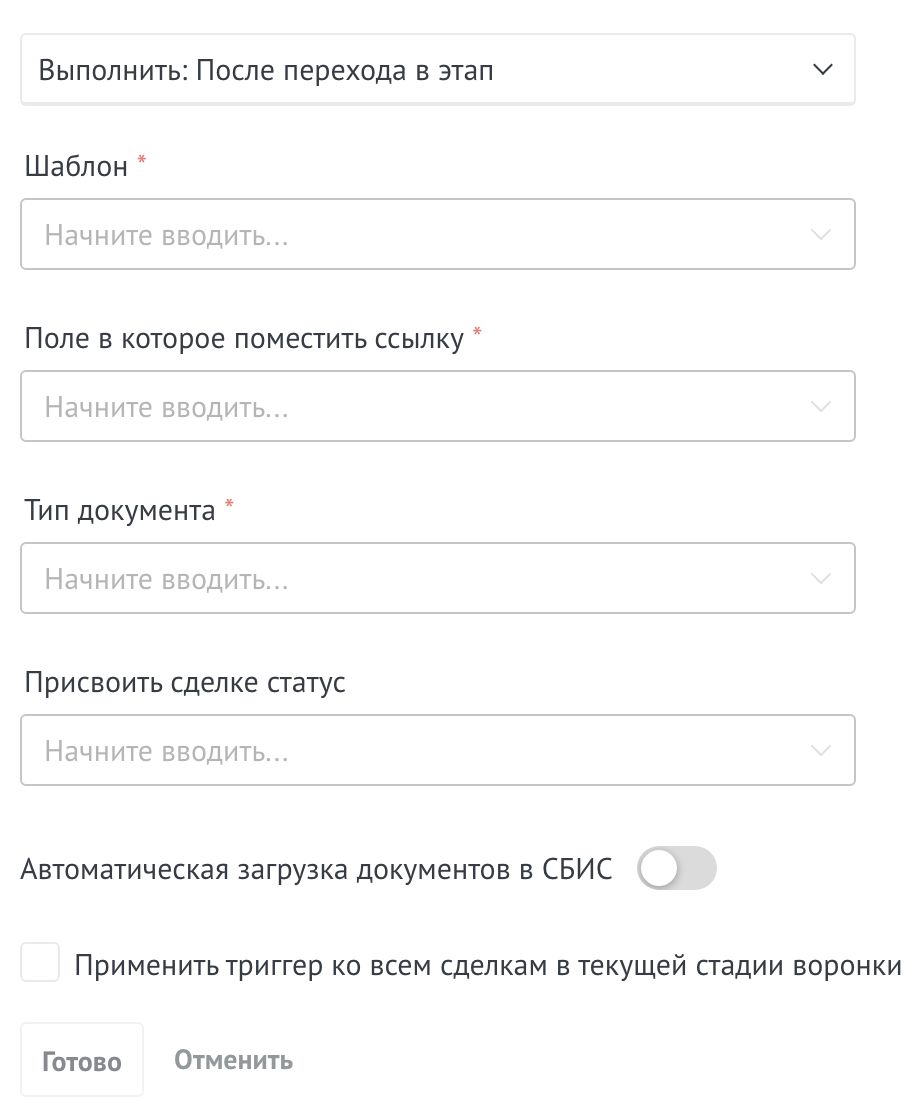Click chevron arrow of the Выполнить selector
Screen dimensions: 918x1116
pos(823,70)
